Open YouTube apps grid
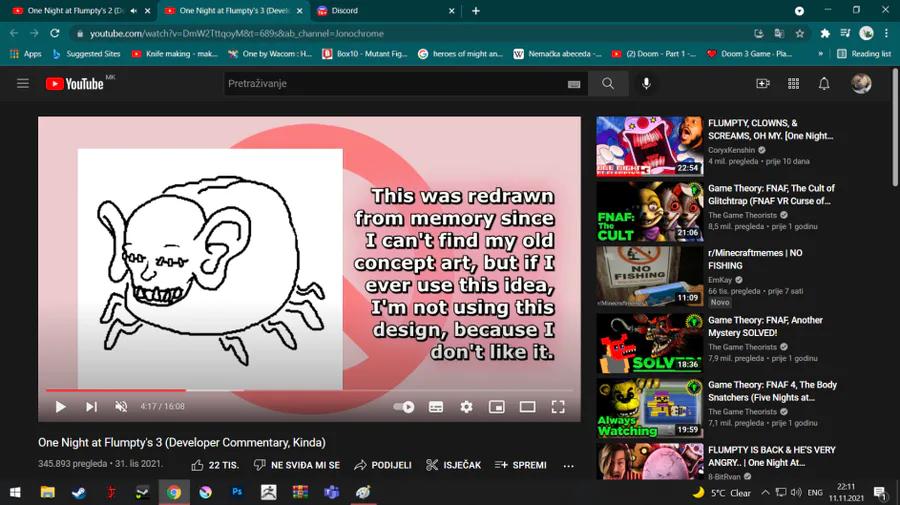The width and height of the screenshot is (900, 505). click(x=793, y=84)
